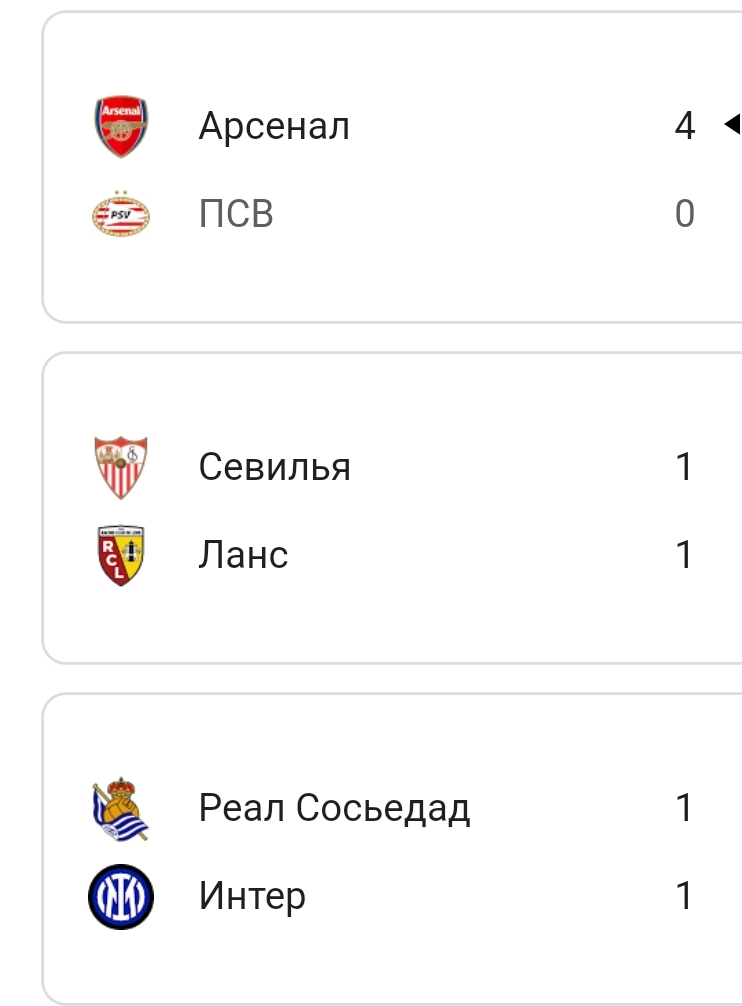This screenshot has width=742, height=1006.
Task: Tap the Реал Сосьедад team name
Action: pos(334,808)
